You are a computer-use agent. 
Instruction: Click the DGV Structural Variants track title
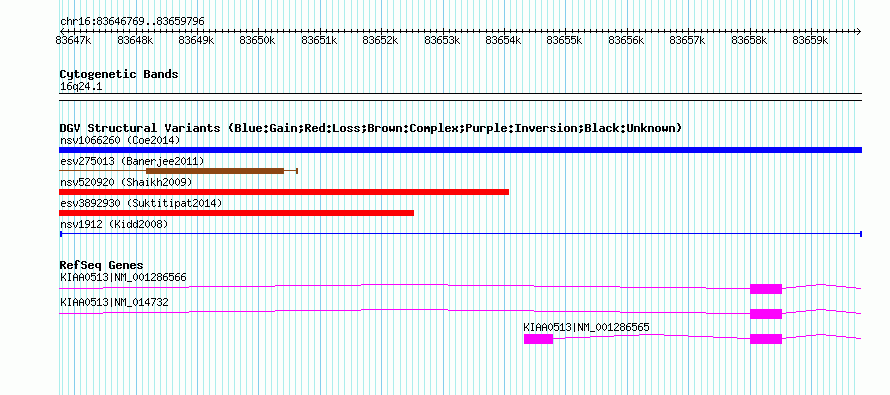370,128
